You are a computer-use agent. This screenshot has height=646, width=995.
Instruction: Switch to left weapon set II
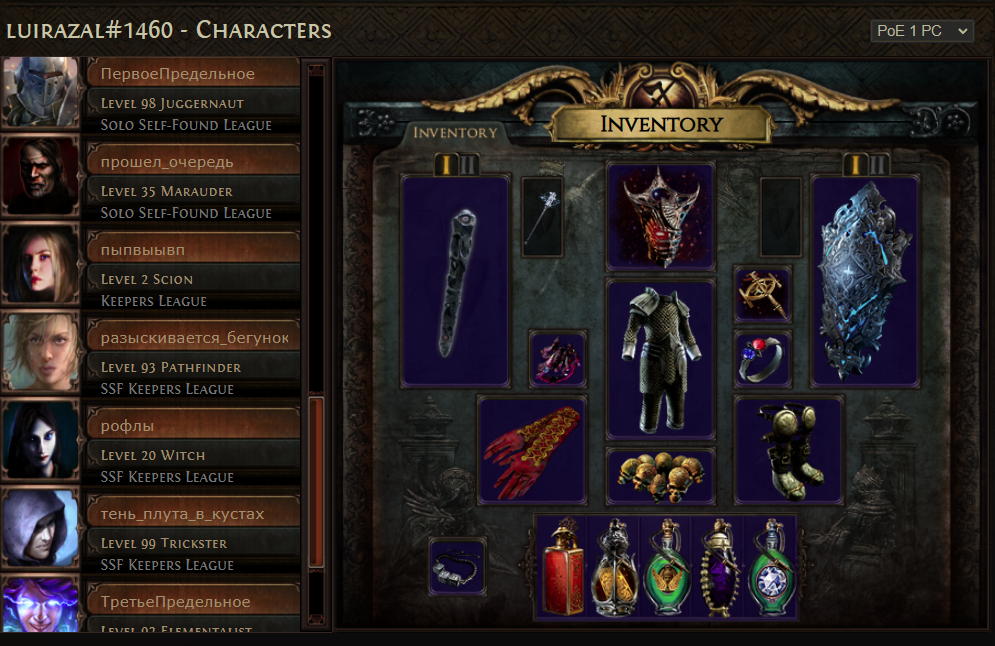coord(469,165)
